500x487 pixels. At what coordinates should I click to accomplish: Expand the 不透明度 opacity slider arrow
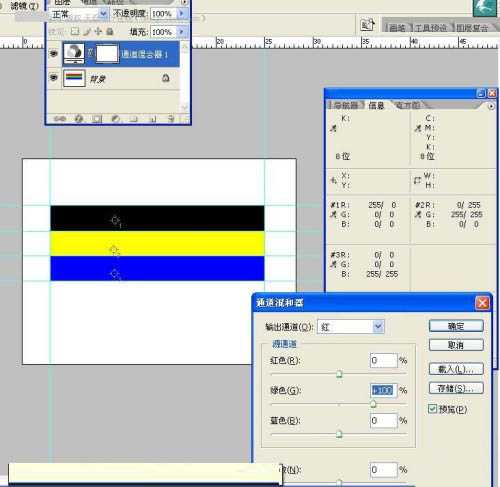[x=182, y=14]
